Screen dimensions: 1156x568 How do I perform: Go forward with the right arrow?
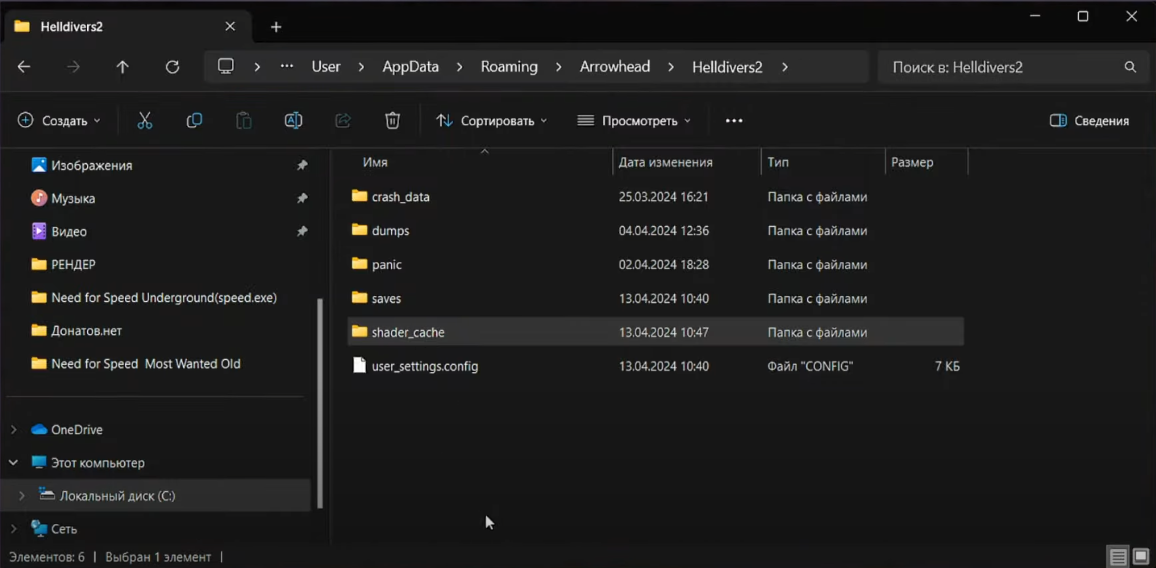(73, 67)
